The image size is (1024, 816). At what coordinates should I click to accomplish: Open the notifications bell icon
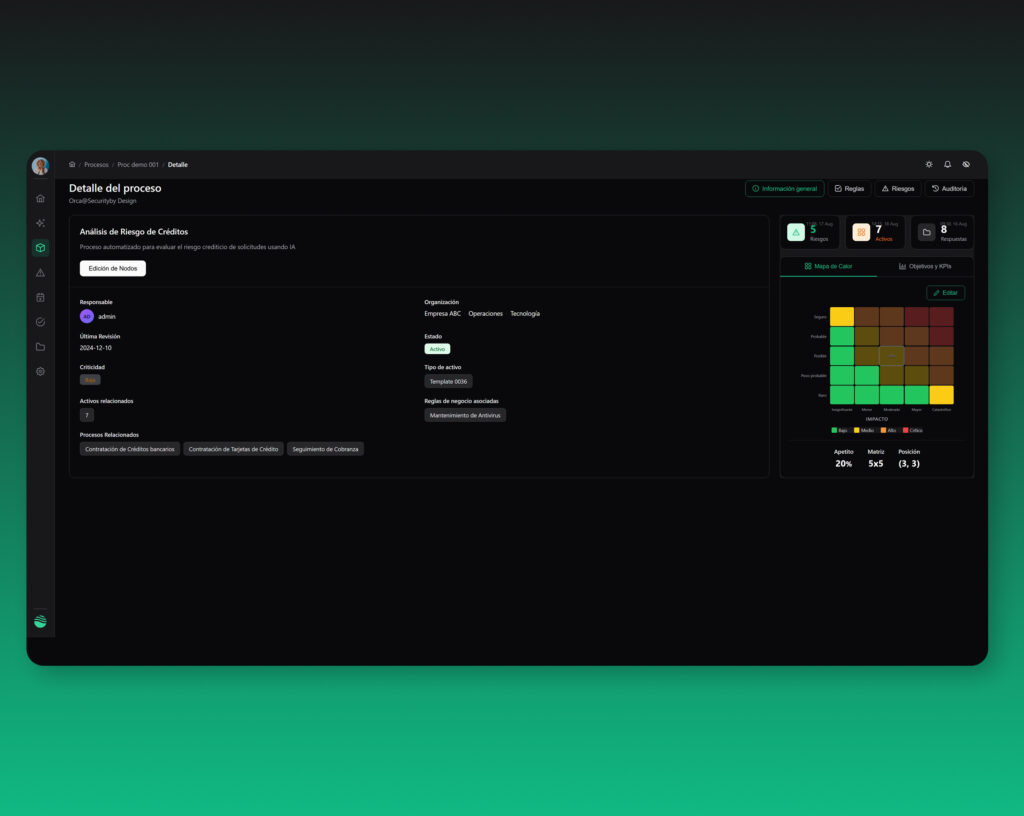(948, 165)
